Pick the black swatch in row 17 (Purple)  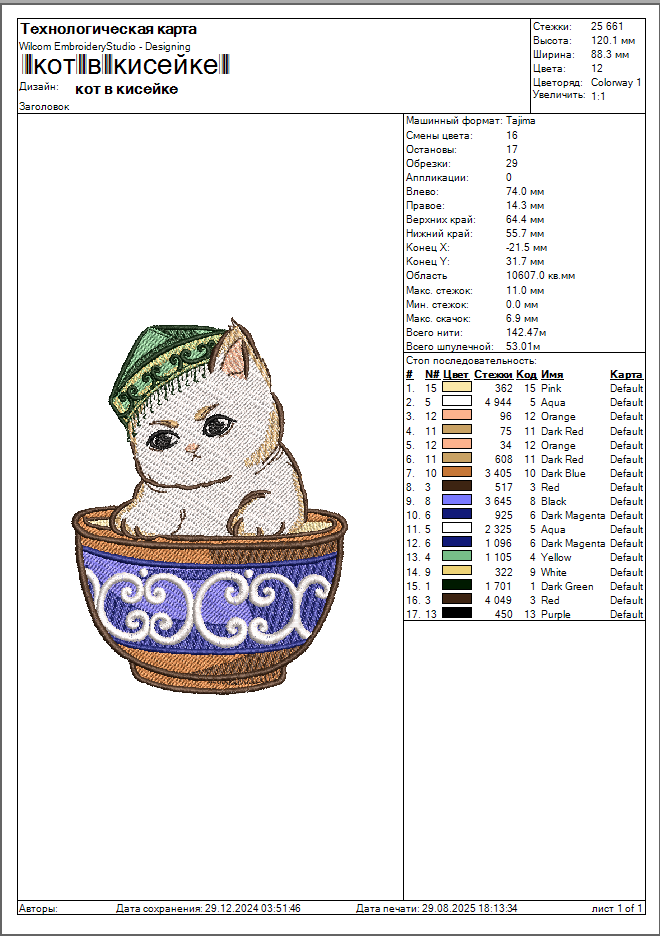click(456, 615)
